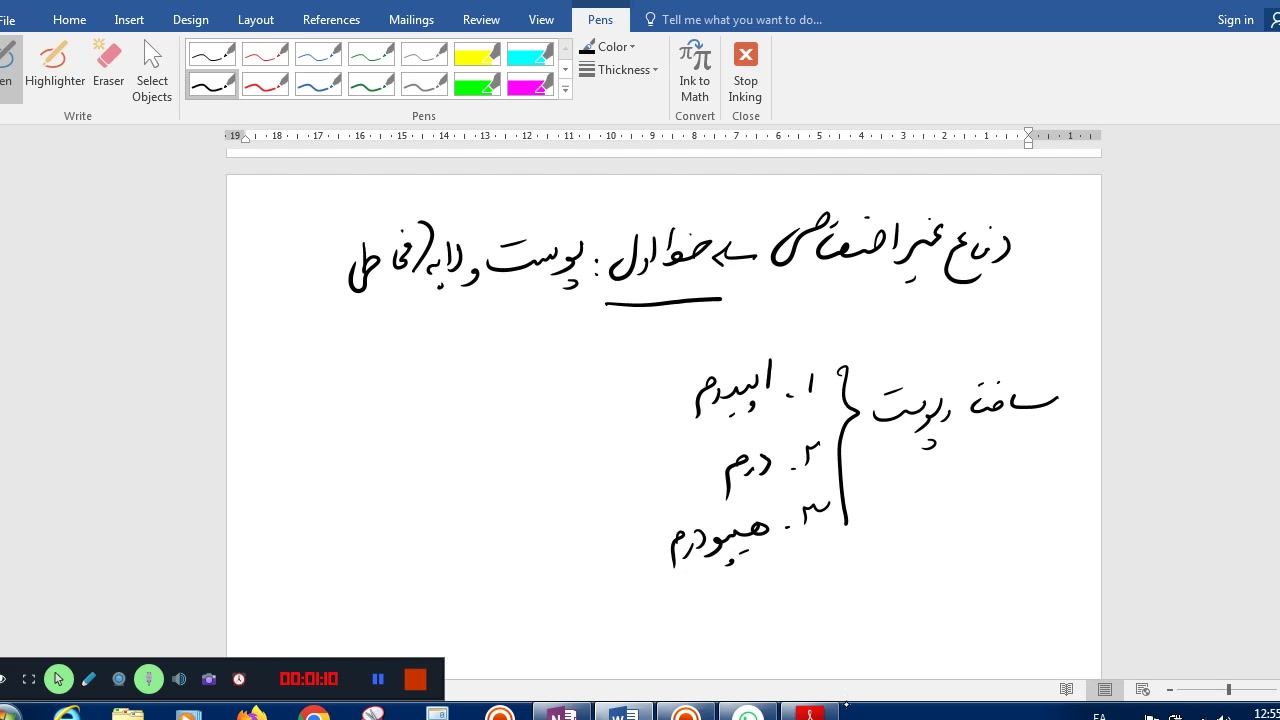Click the Select Objects tool
The image size is (1280, 720).
[x=152, y=70]
